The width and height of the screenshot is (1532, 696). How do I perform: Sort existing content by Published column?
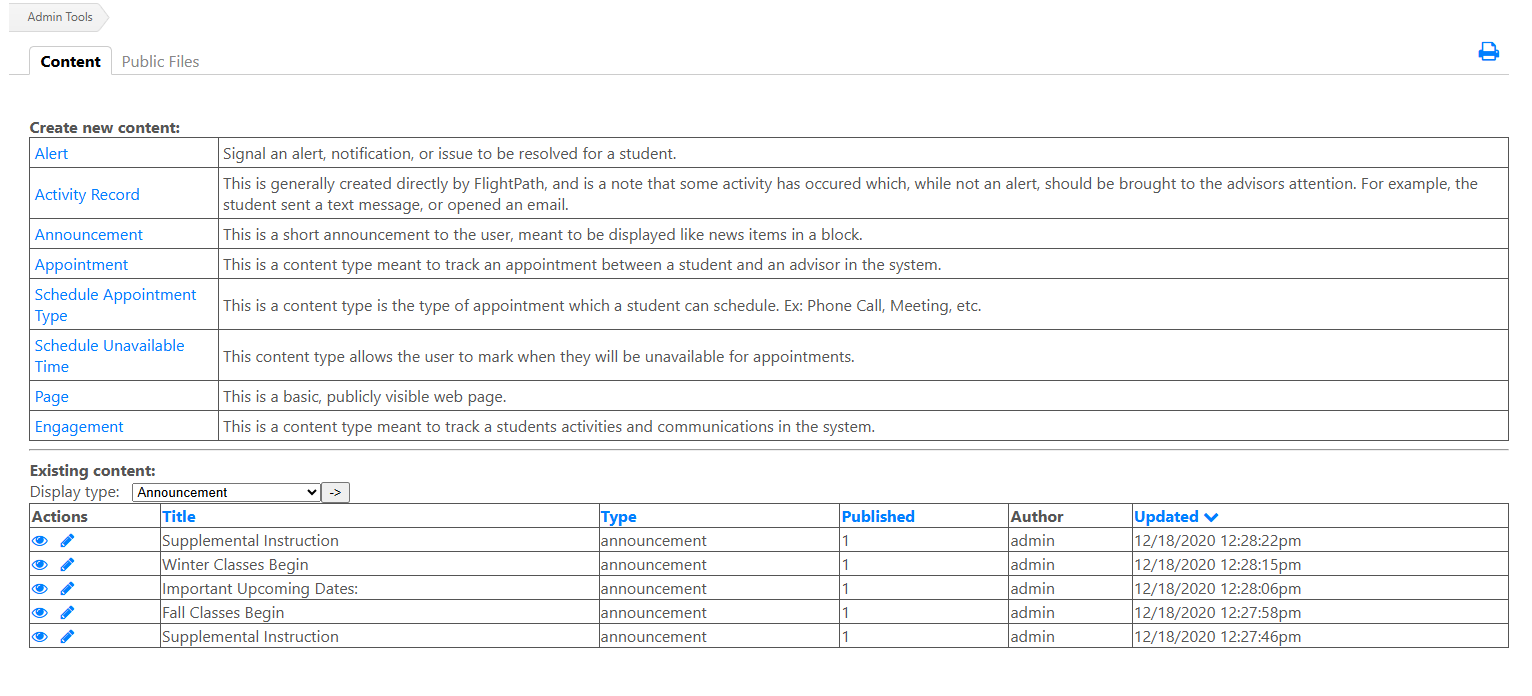878,517
